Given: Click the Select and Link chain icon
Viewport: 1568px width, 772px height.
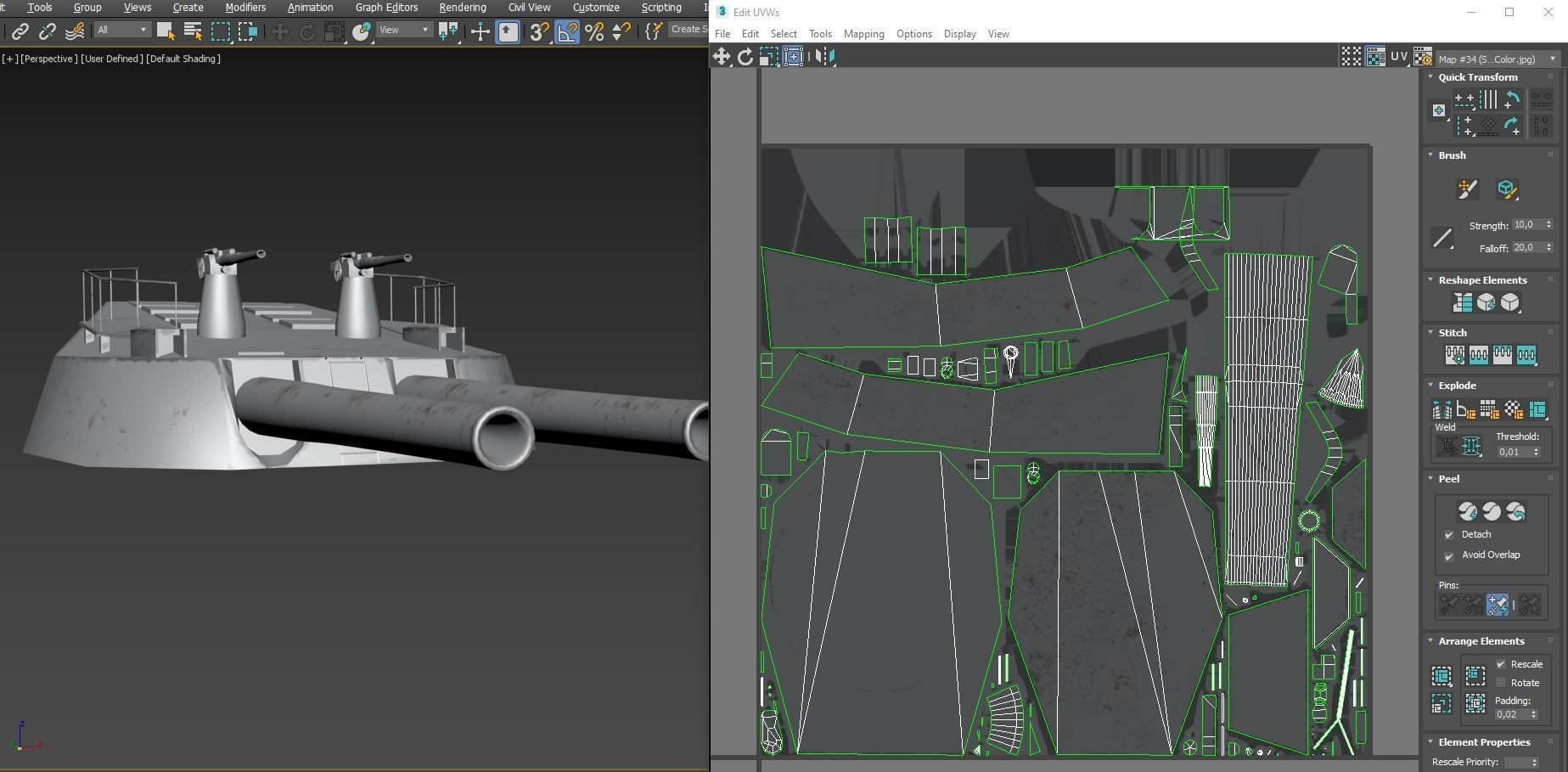Looking at the screenshot, I should point(20,31).
